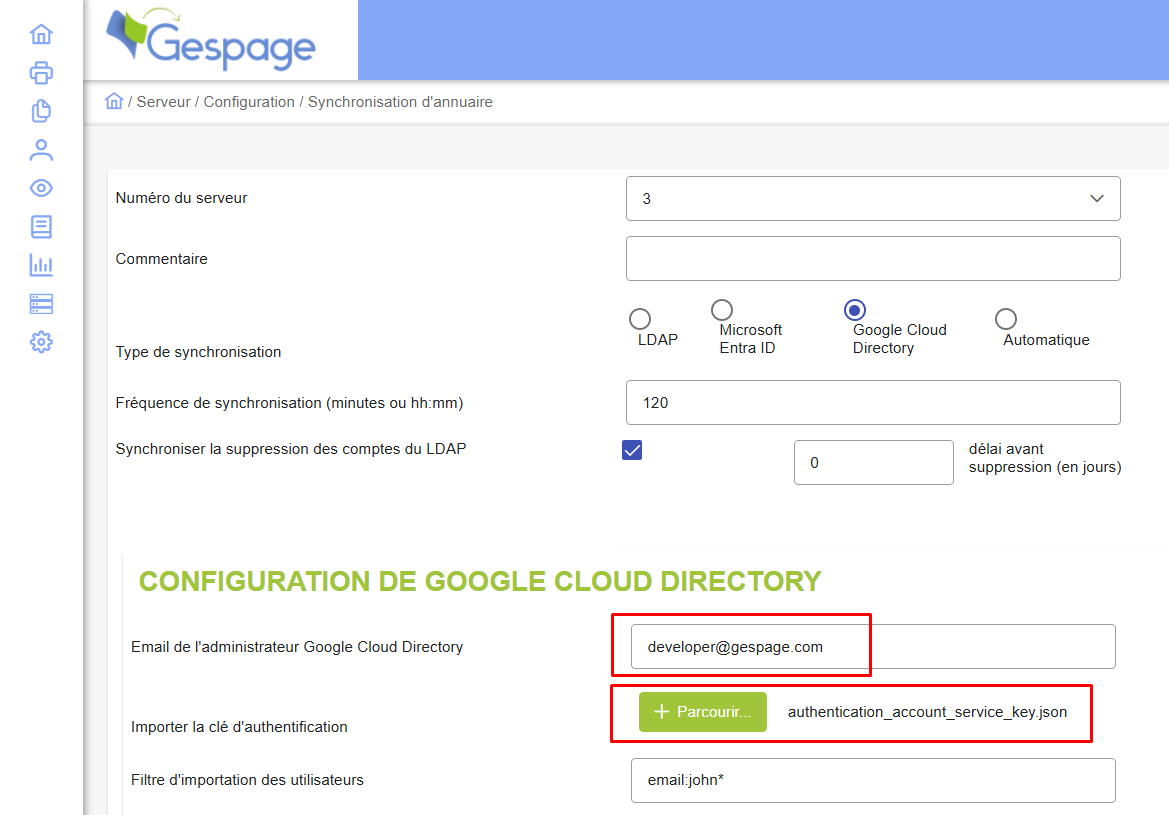
Task: Open the Documents copy icon in the sidebar
Action: tap(41, 111)
